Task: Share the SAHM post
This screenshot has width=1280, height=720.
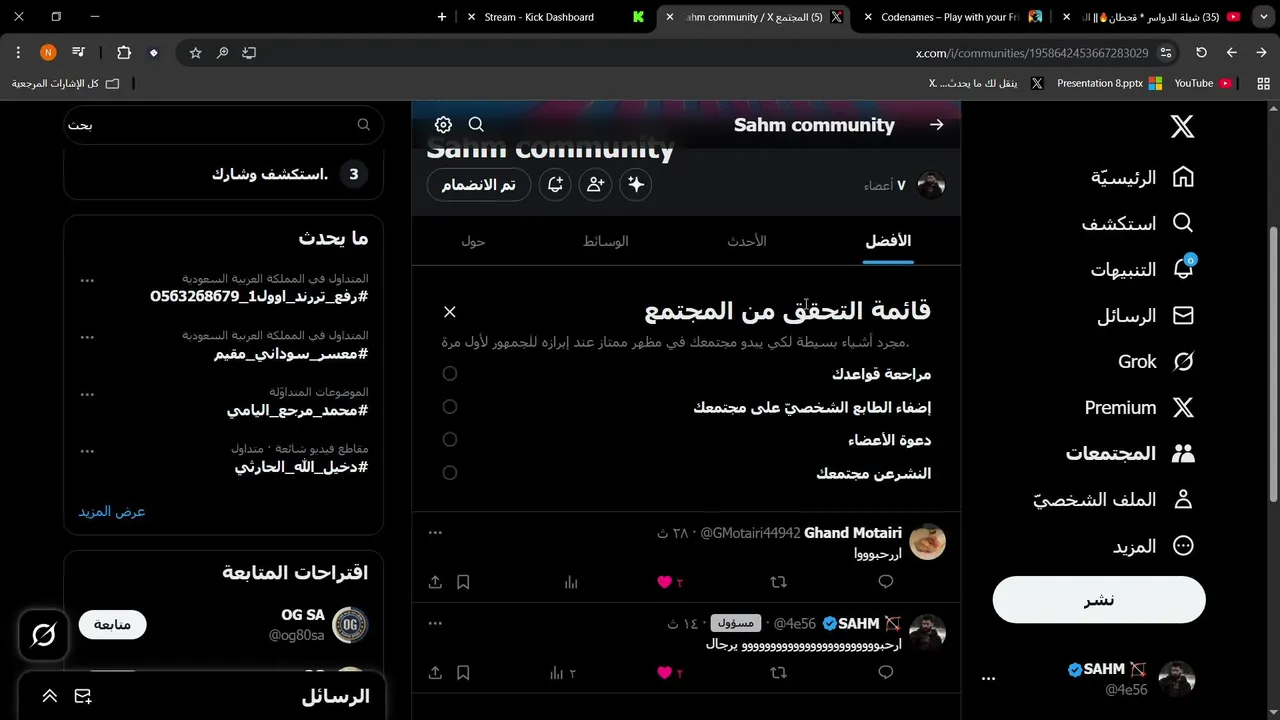Action: 435,673
